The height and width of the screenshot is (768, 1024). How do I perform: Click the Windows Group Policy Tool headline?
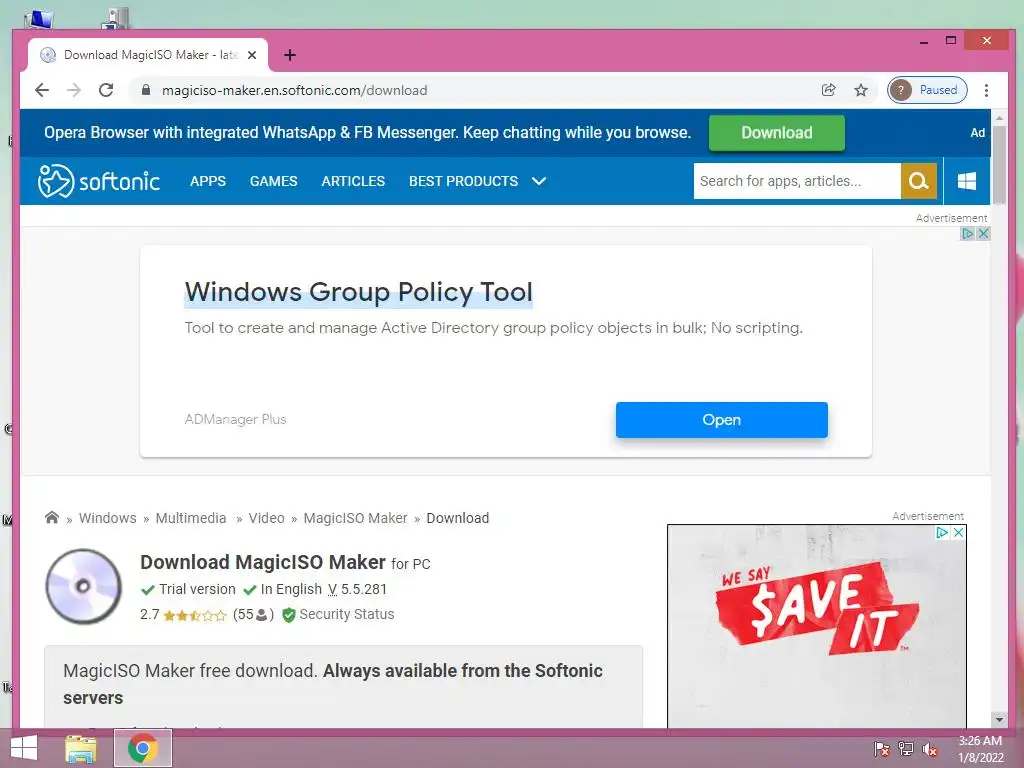pos(359,292)
